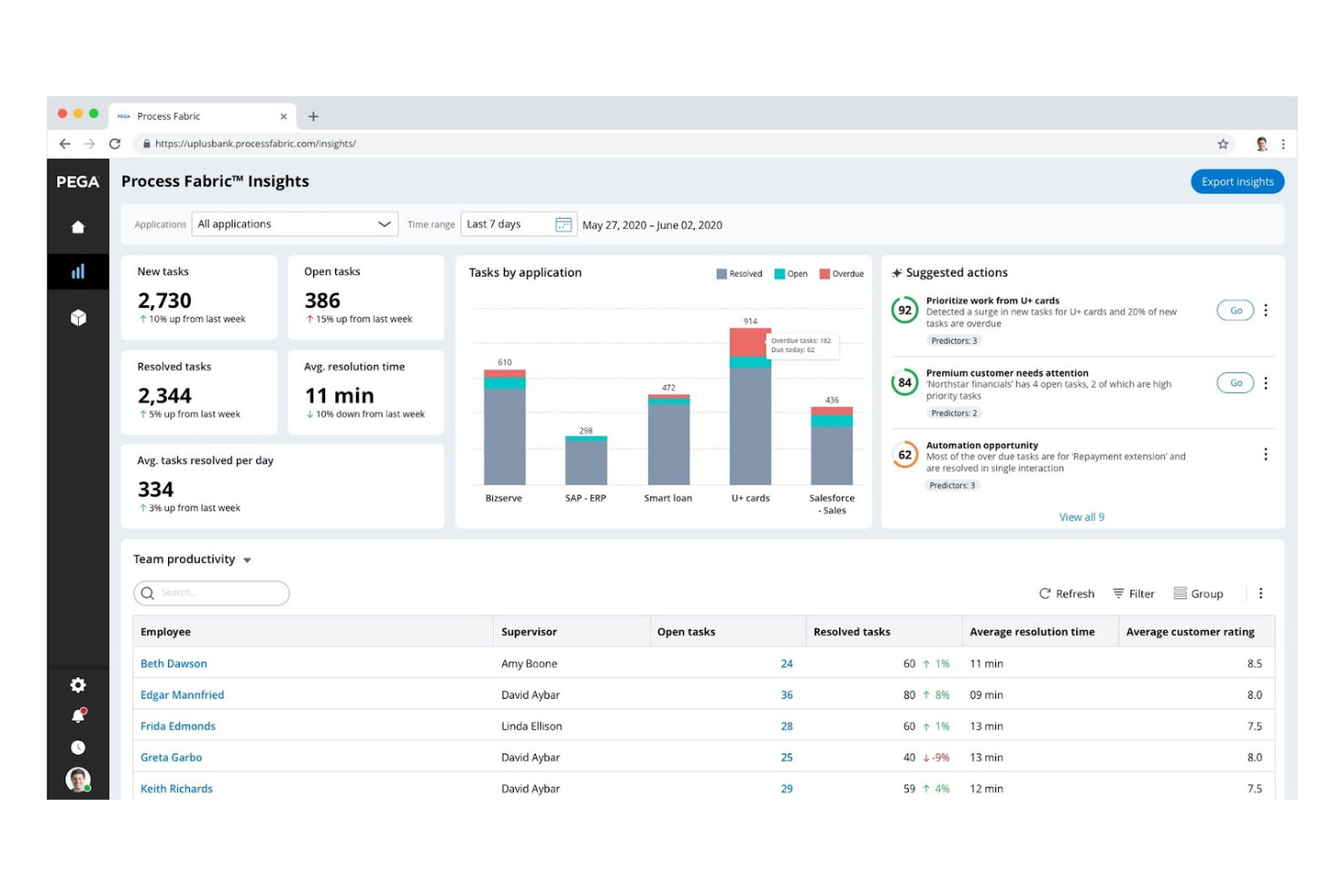Open the browser three-dot menu
Image resolution: width=1344 pixels, height=896 pixels.
tap(1283, 143)
